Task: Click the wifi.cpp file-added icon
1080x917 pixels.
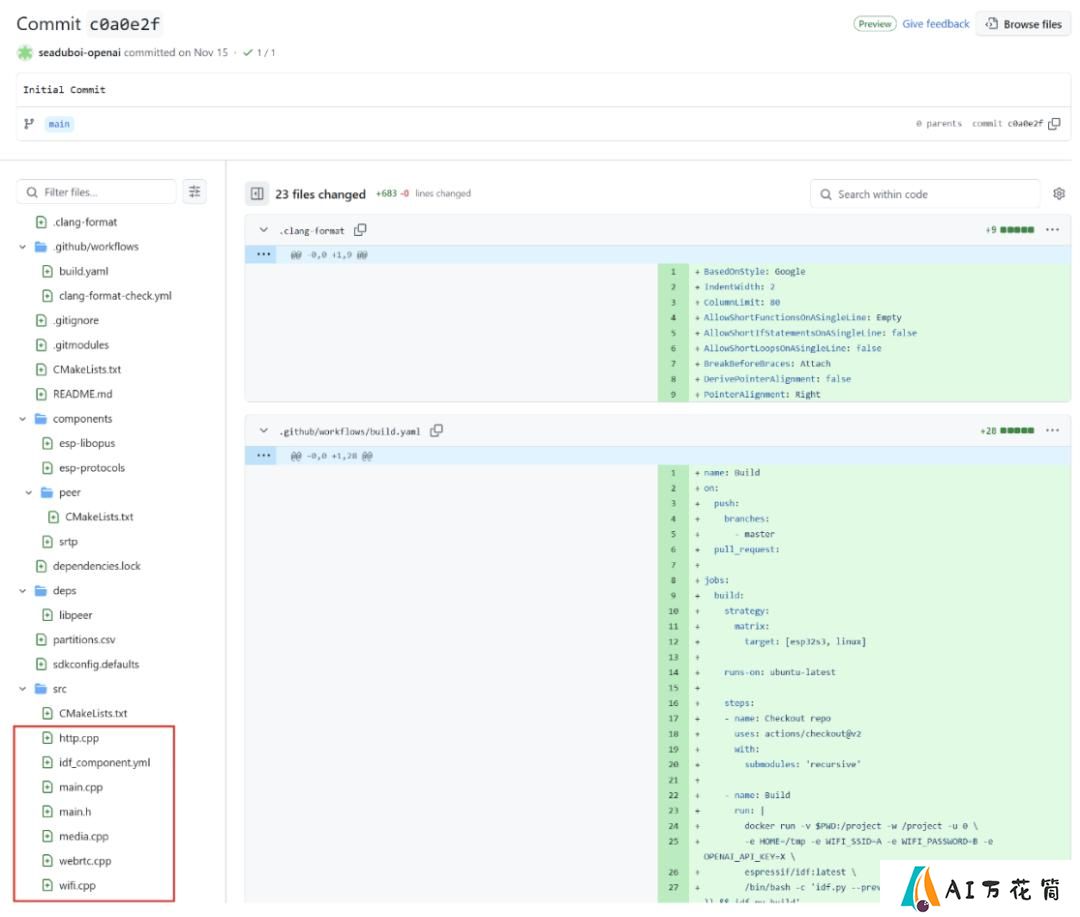Action: (x=48, y=886)
